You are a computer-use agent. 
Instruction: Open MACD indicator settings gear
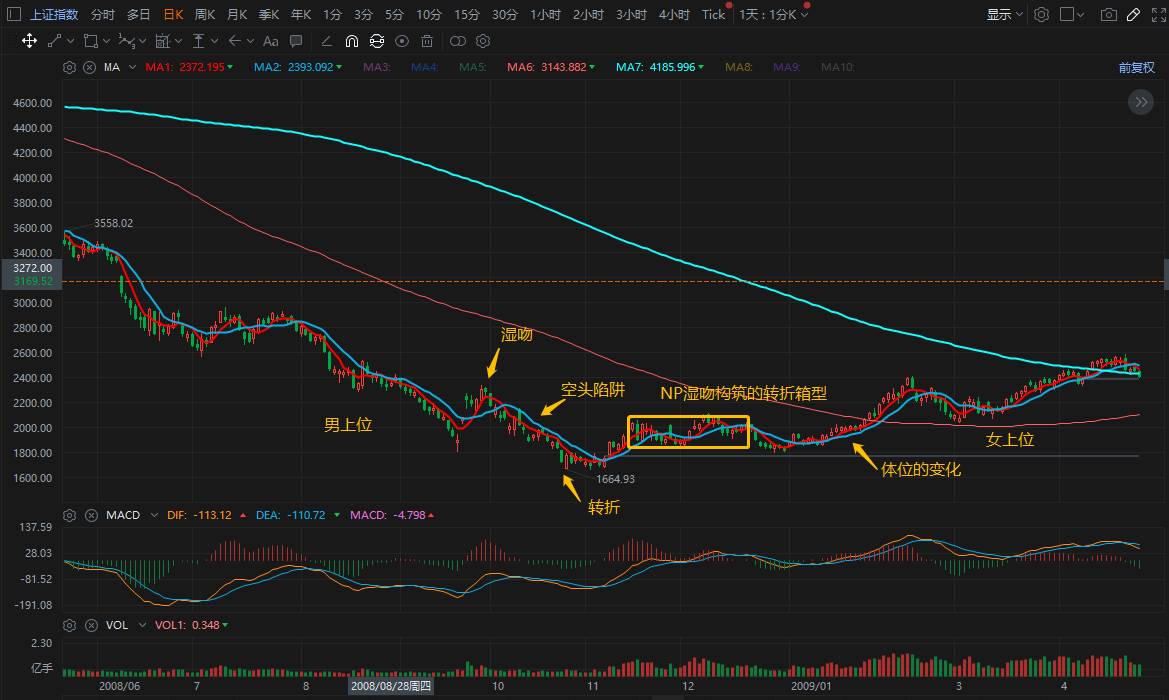click(x=70, y=515)
